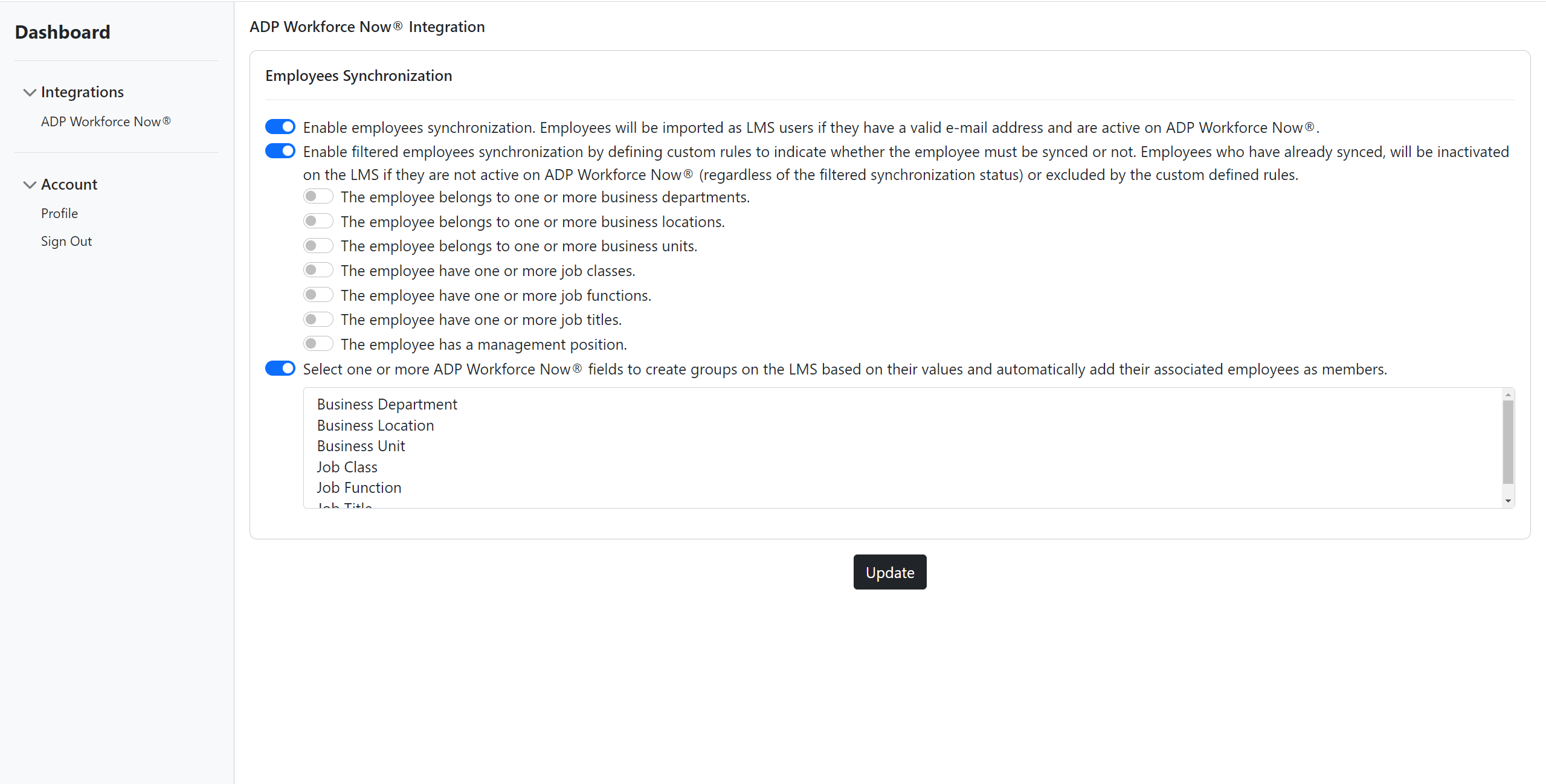This screenshot has width=1546, height=784.
Task: Select Job Class in the list
Action: [347, 467]
